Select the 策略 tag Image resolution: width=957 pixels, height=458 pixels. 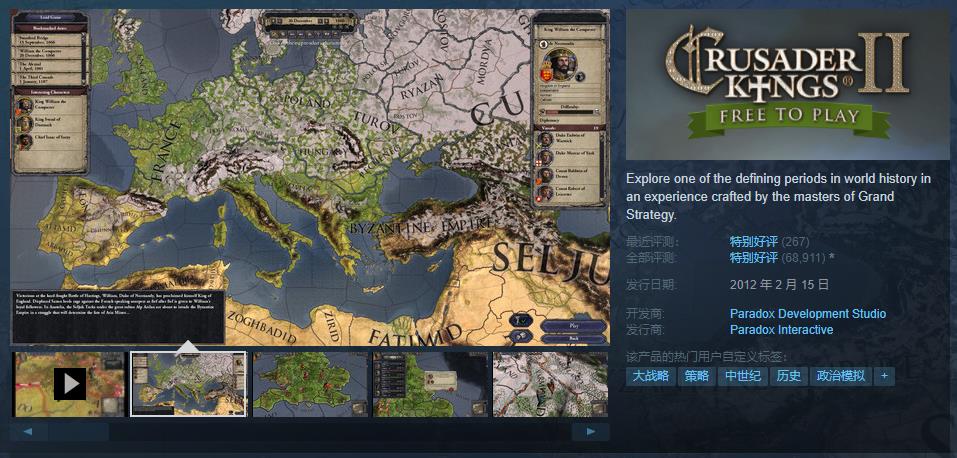click(696, 376)
